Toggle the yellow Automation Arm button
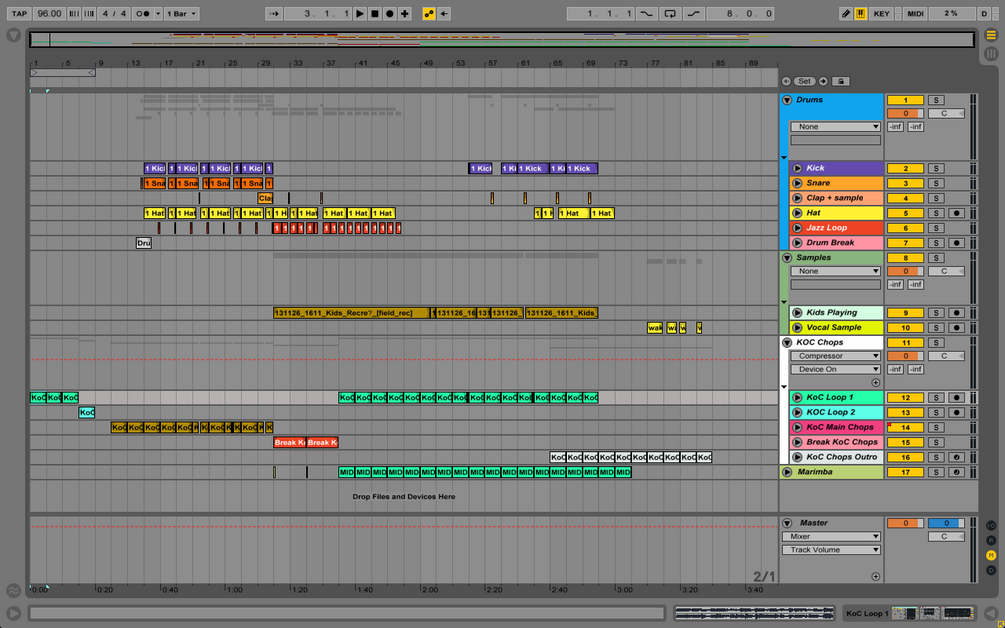This screenshot has height=628, width=1005. [429, 13]
